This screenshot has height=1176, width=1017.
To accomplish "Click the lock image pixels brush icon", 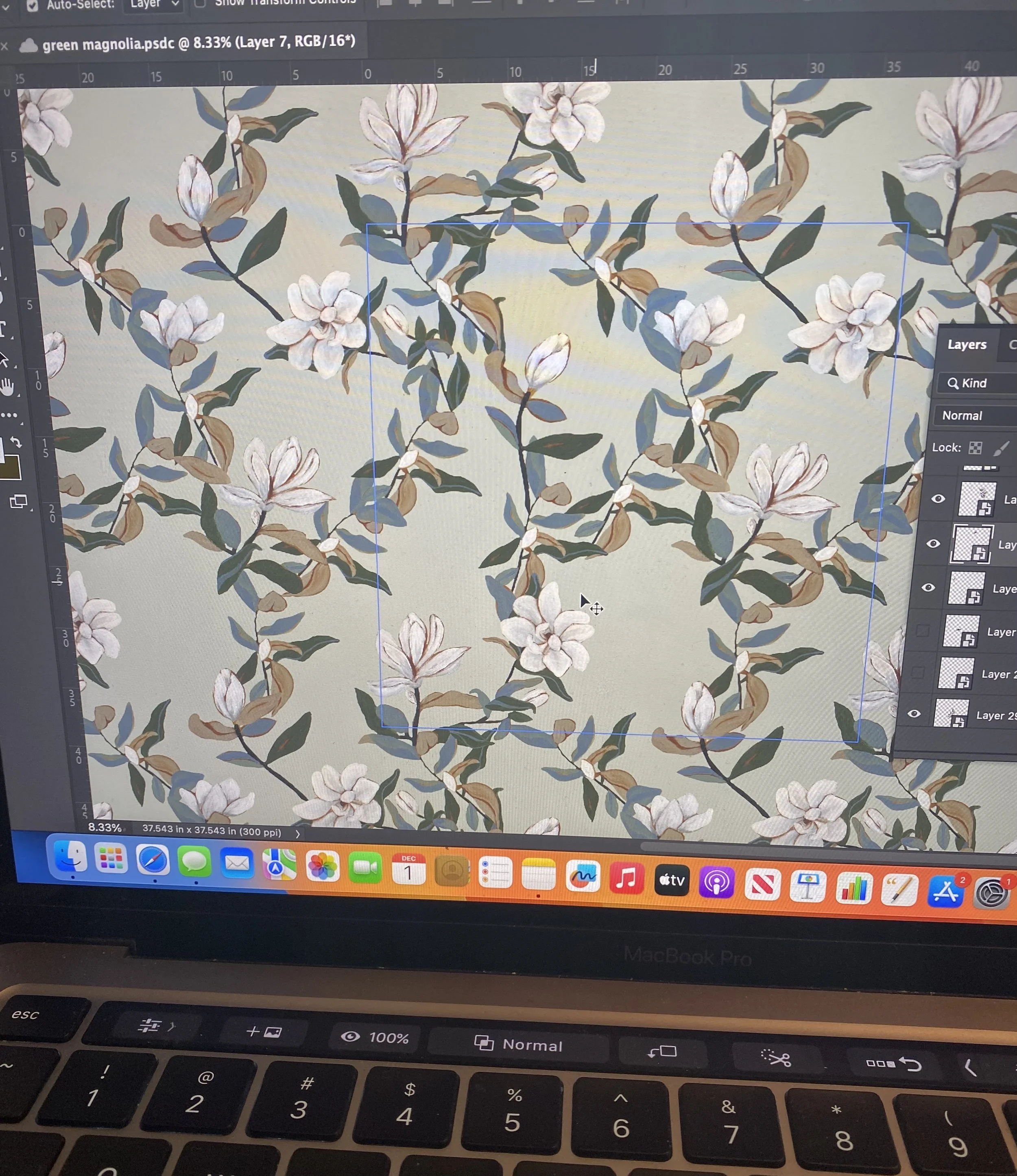I will [1002, 448].
